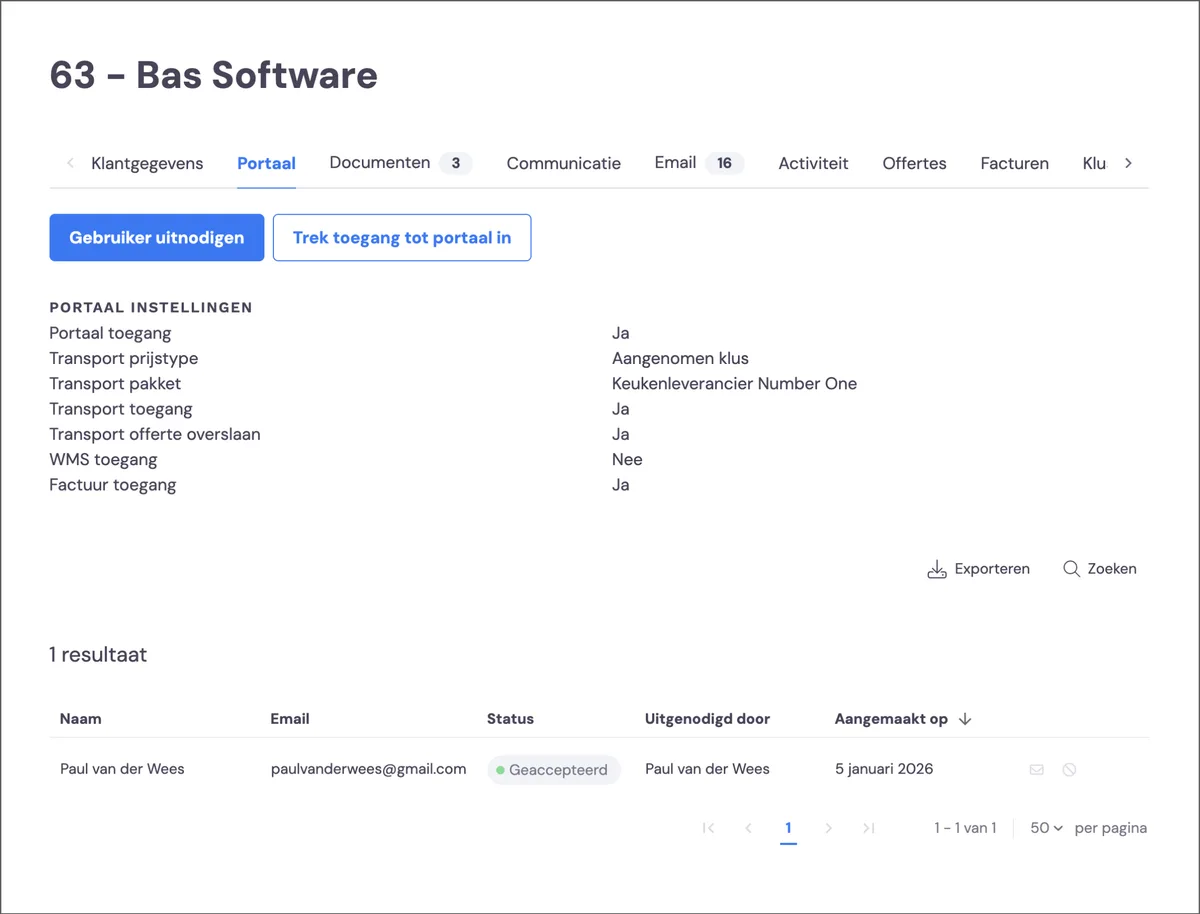This screenshot has height=914, width=1200.
Task: Select page 1 in the pagination
Action: (x=788, y=828)
